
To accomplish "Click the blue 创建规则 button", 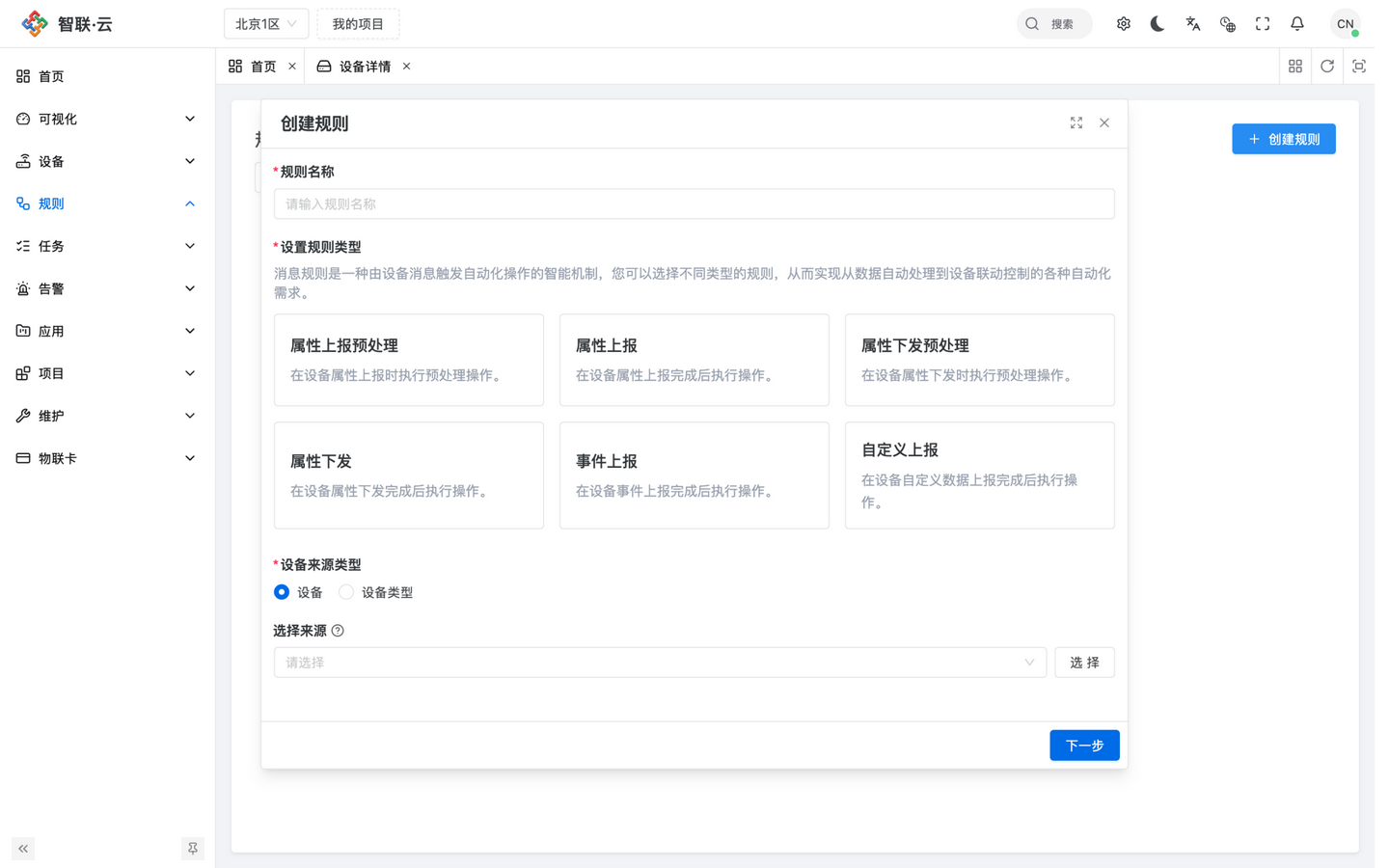I will (1284, 139).
